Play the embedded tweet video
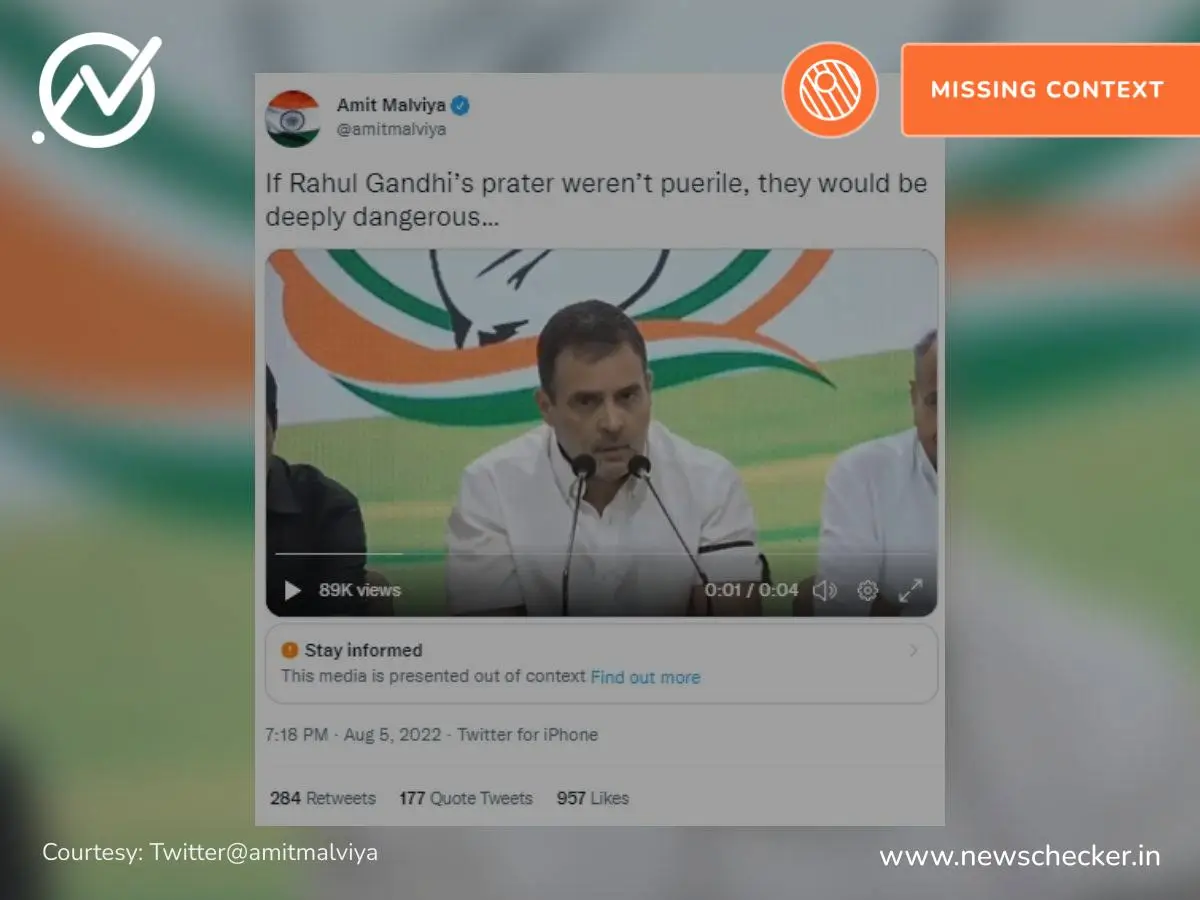This screenshot has width=1200, height=900. (293, 590)
